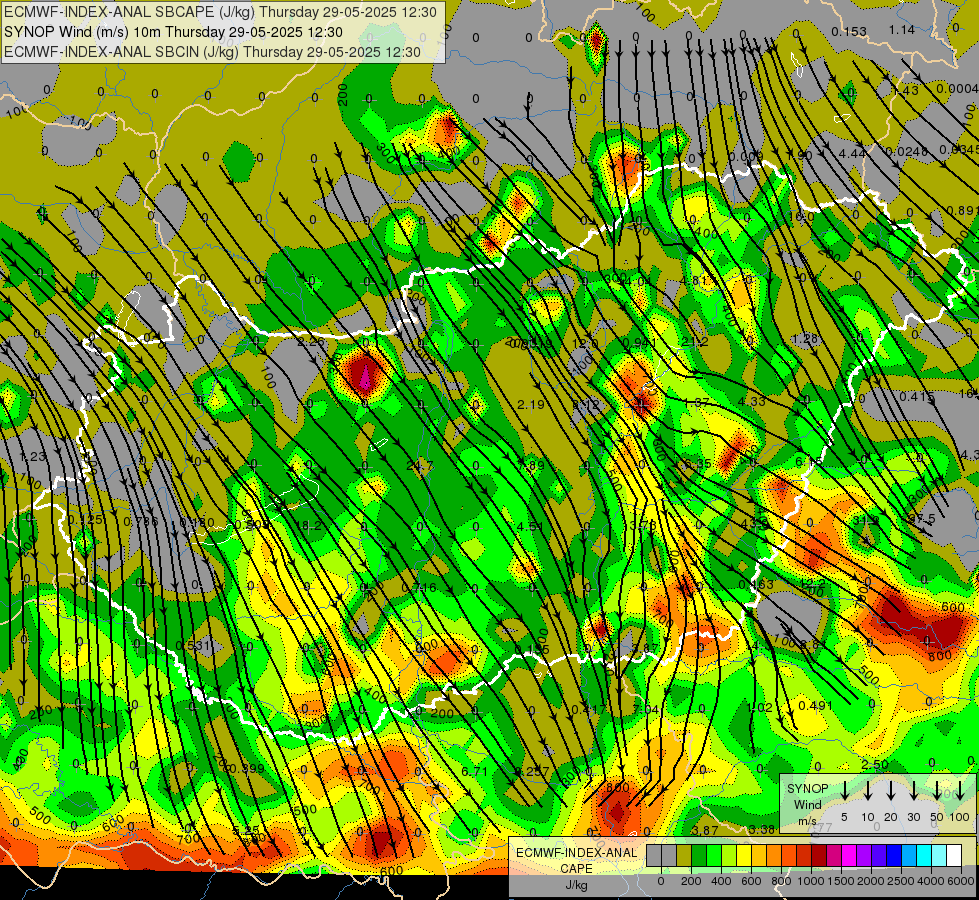The height and width of the screenshot is (900, 979).
Task: Click the '6.71' value on the map
Action: point(475,772)
